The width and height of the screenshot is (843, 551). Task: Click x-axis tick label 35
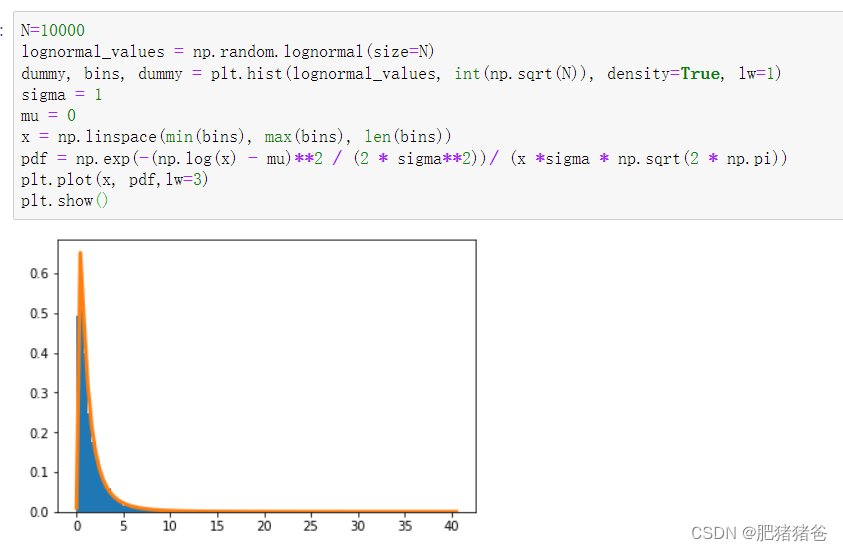click(405, 526)
